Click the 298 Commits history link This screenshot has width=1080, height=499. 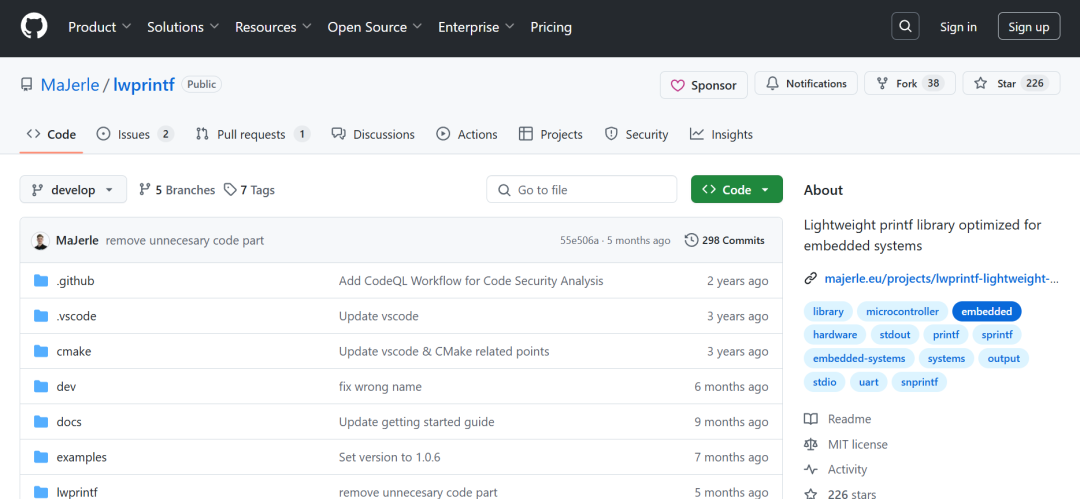click(725, 241)
